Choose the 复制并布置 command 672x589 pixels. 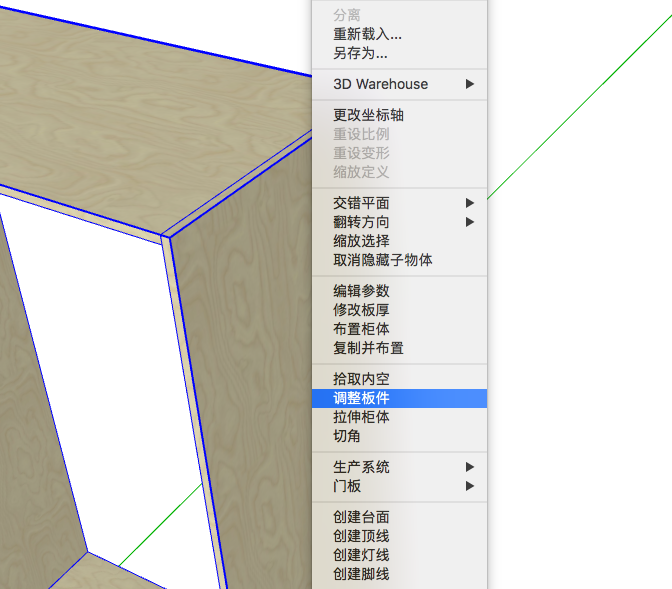tap(368, 348)
